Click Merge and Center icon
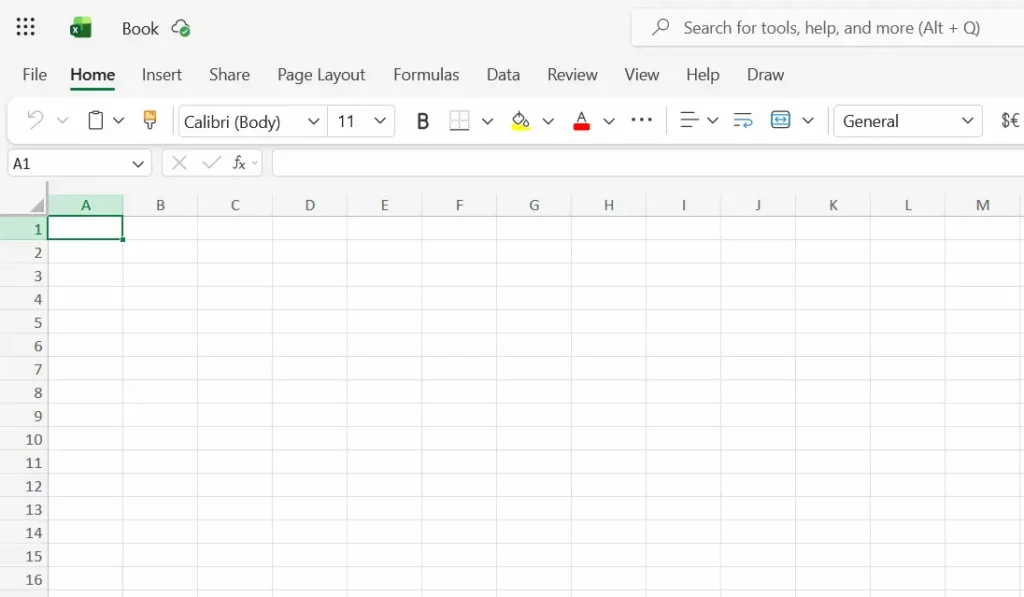Viewport: 1024px width, 597px height. [780, 120]
